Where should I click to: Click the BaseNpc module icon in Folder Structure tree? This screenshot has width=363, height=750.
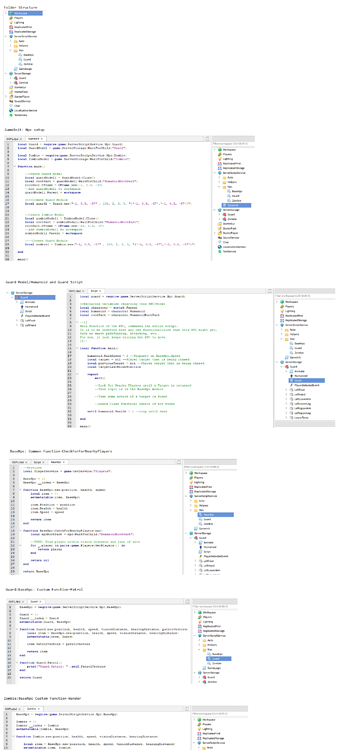click(20, 55)
